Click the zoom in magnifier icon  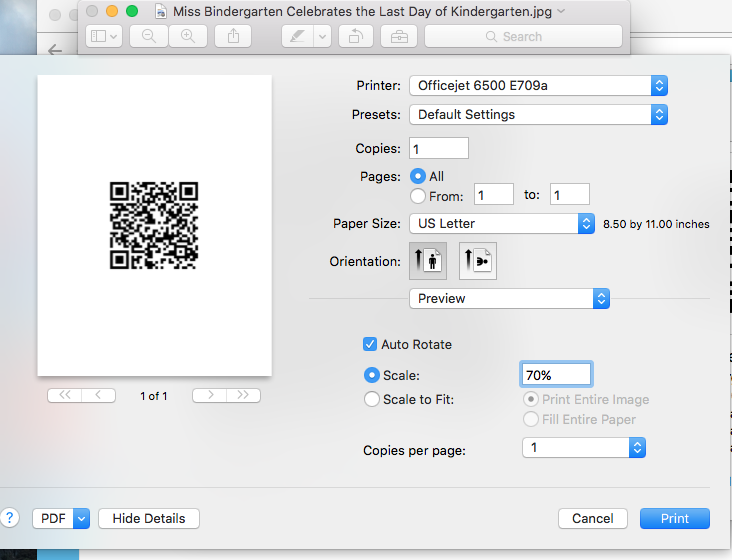pyautogui.click(x=188, y=36)
